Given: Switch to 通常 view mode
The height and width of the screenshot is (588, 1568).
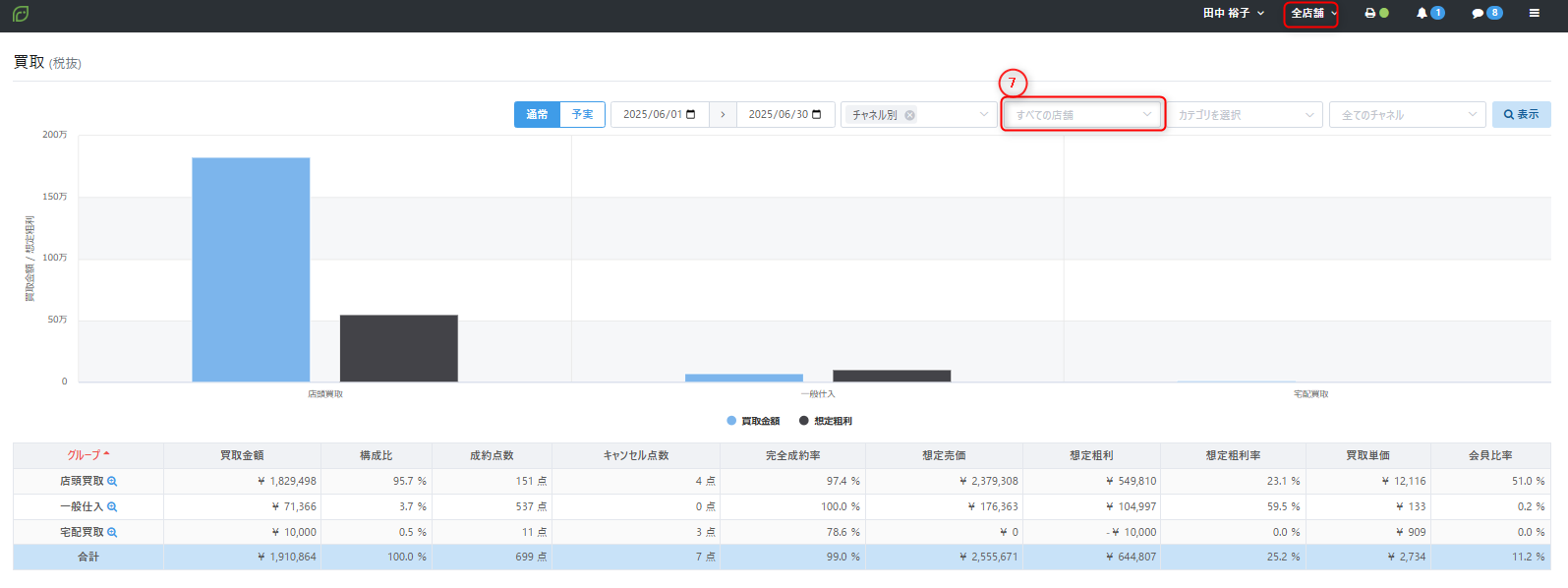Looking at the screenshot, I should pos(537,115).
